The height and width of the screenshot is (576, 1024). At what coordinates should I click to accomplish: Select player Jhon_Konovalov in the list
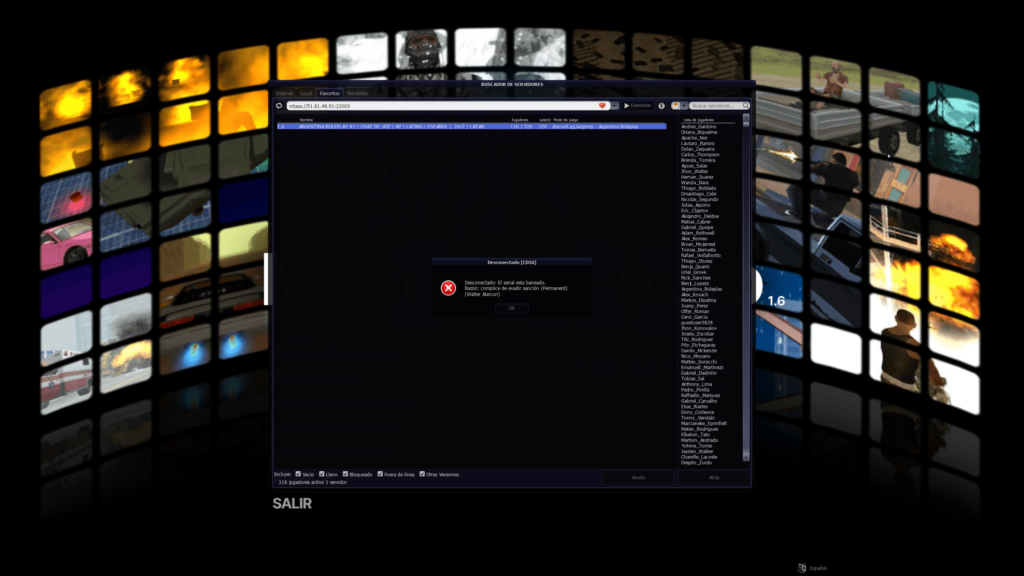[699, 328]
